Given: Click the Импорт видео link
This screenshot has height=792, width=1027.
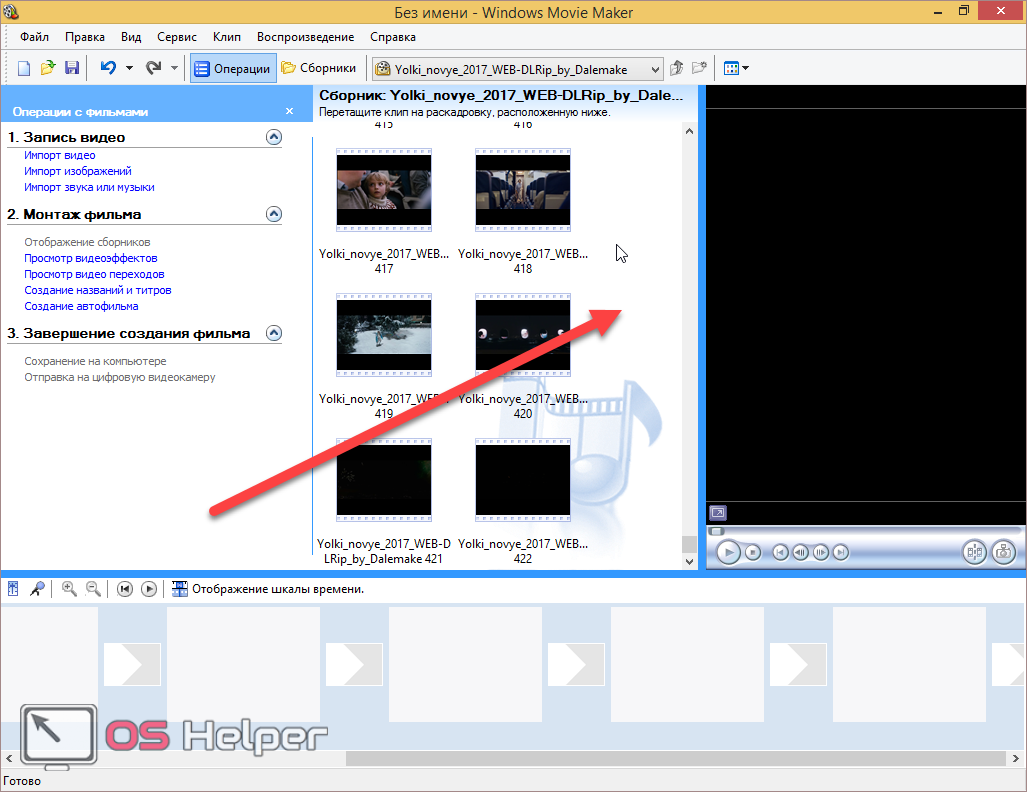Looking at the screenshot, I should point(60,155).
